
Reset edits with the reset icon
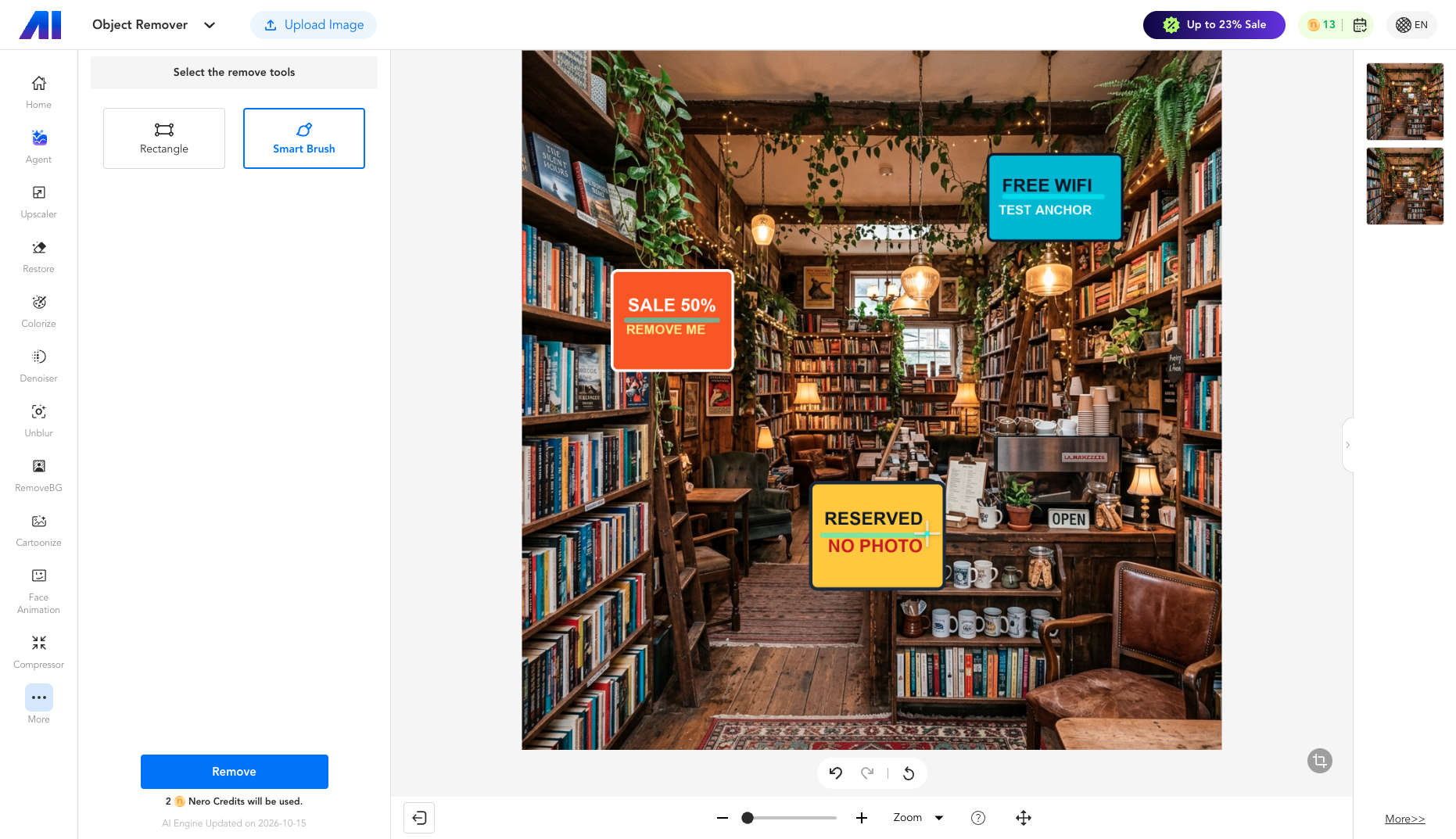[x=909, y=773]
